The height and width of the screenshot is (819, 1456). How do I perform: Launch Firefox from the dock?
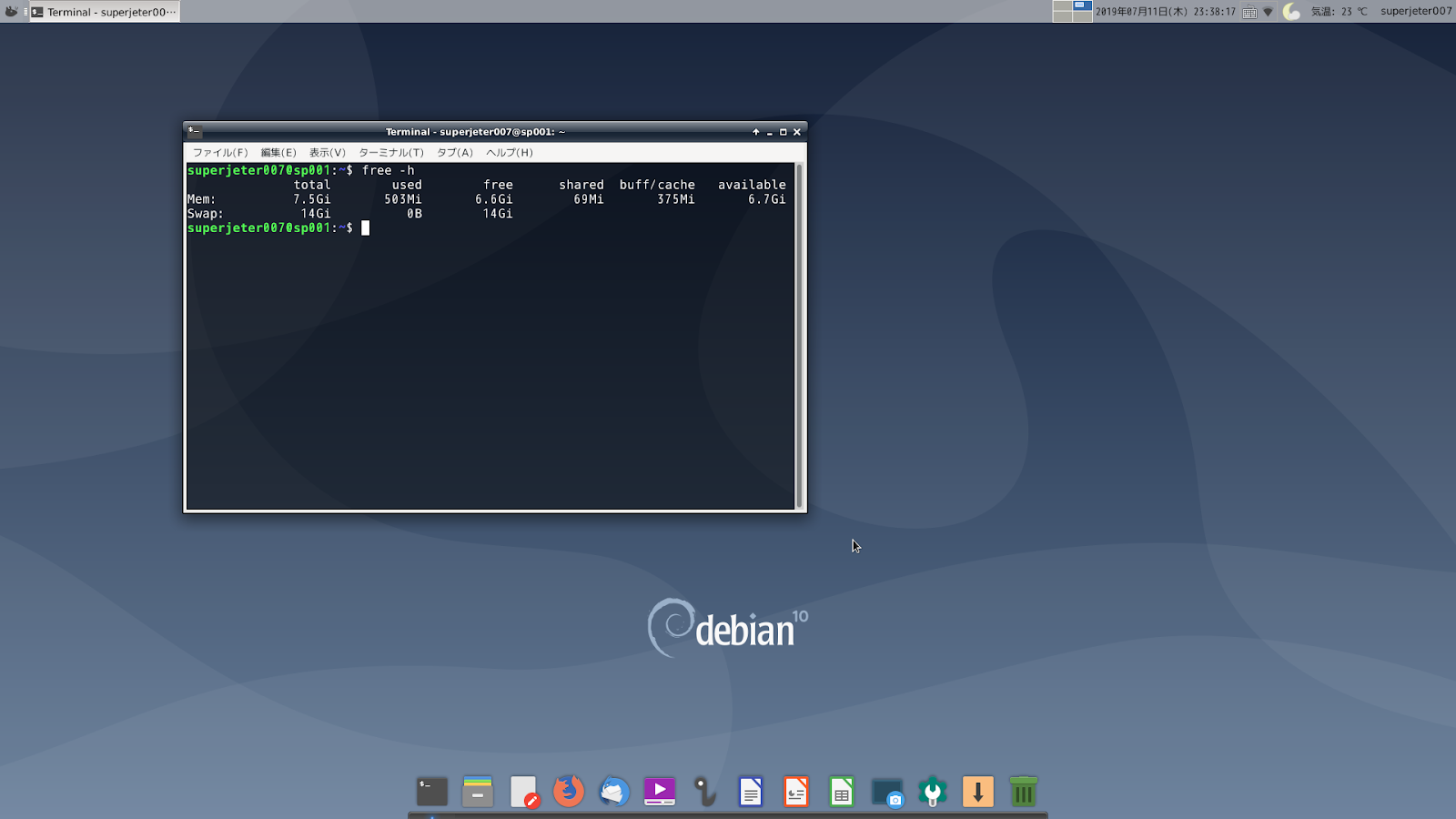point(569,792)
